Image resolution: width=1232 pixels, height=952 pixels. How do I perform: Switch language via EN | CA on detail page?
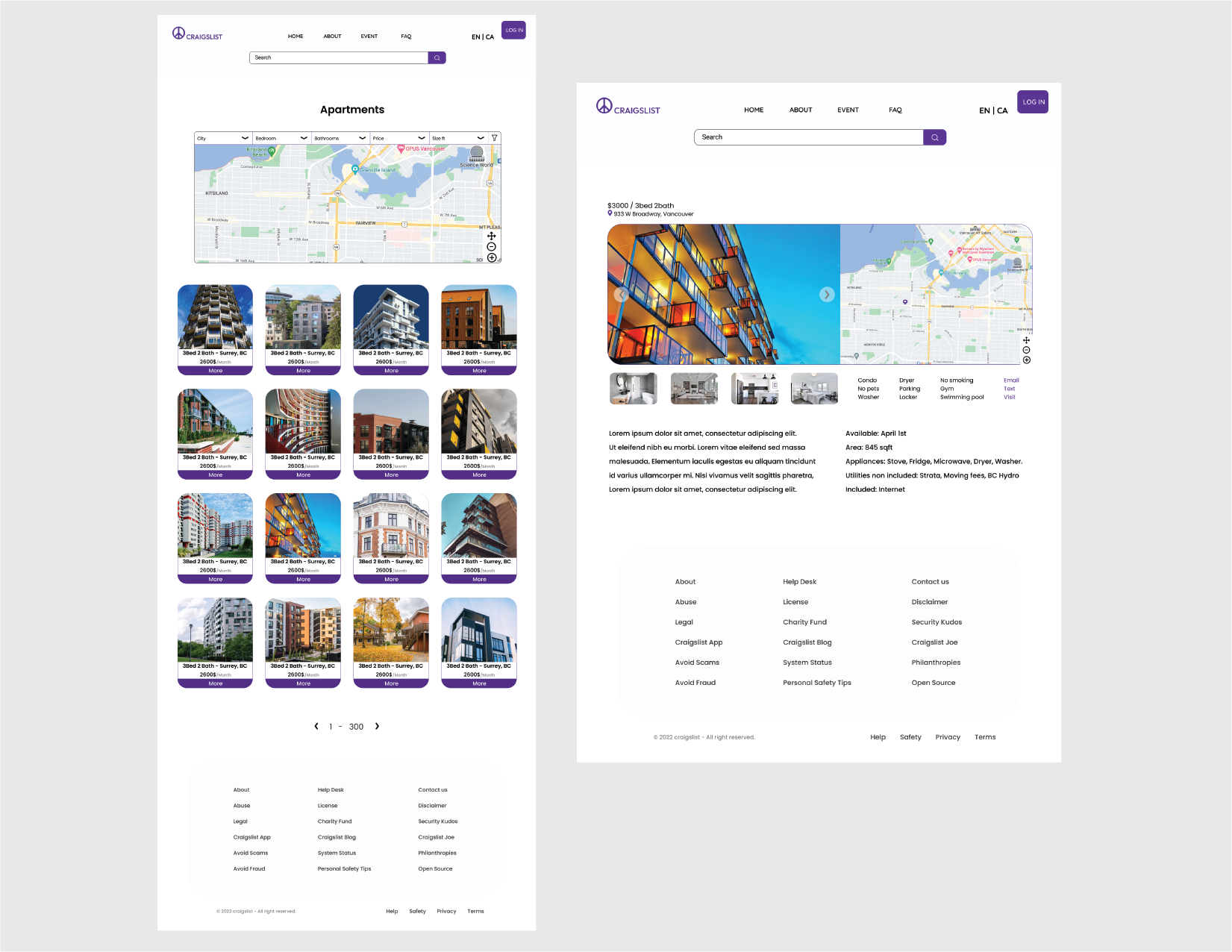tap(993, 110)
